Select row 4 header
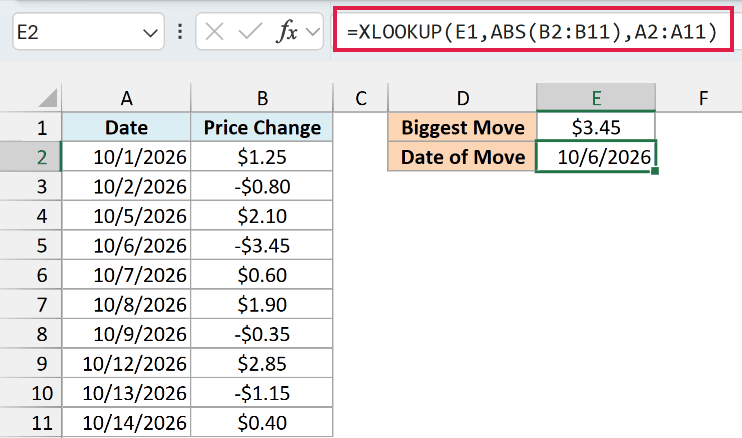The width and height of the screenshot is (742, 438). coord(31,216)
